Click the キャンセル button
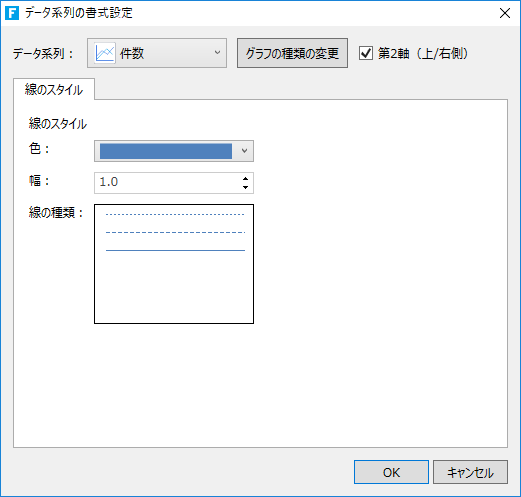Viewport: 521px width, 497px height. (470, 472)
